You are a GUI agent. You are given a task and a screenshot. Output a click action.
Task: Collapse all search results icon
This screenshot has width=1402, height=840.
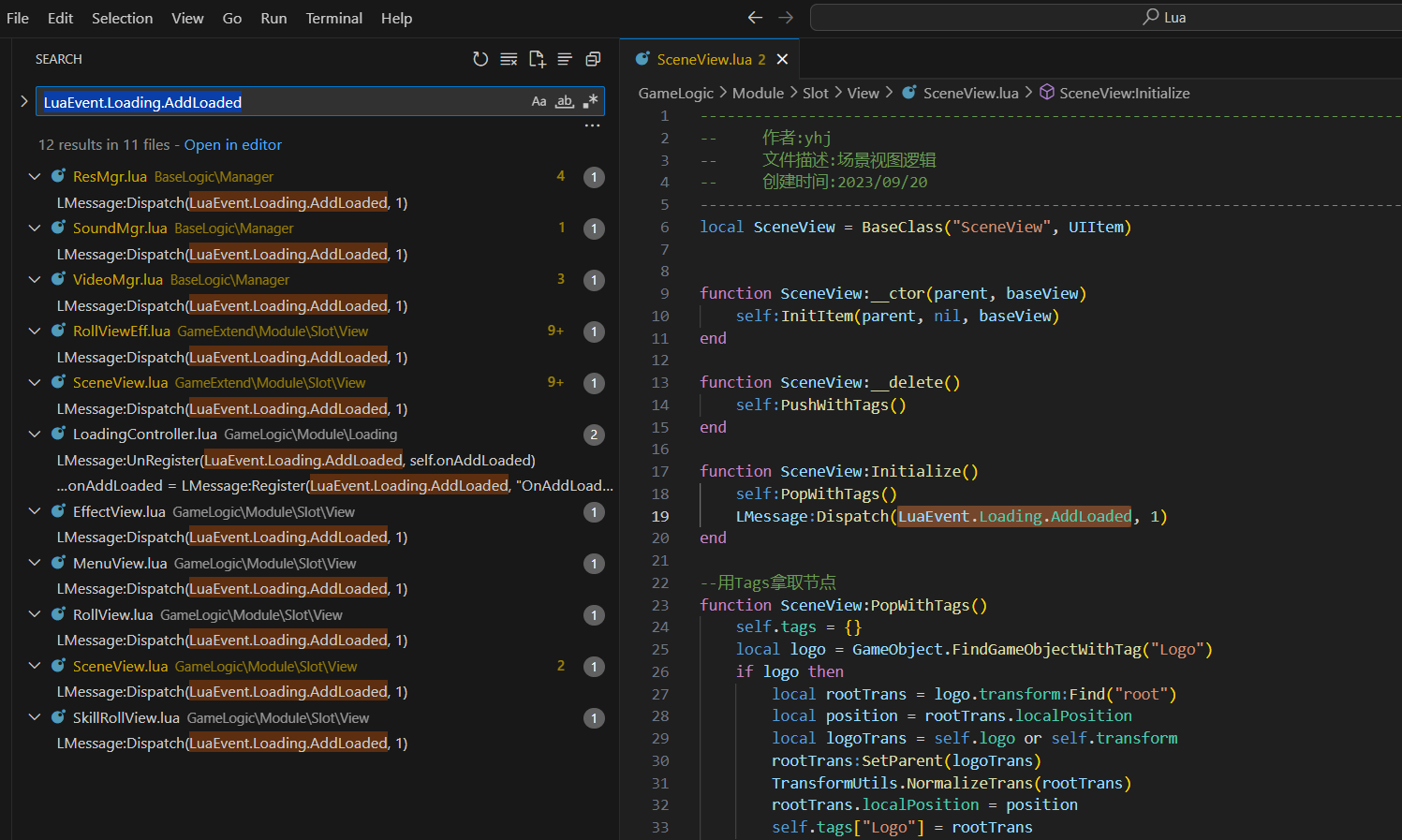pos(593,59)
